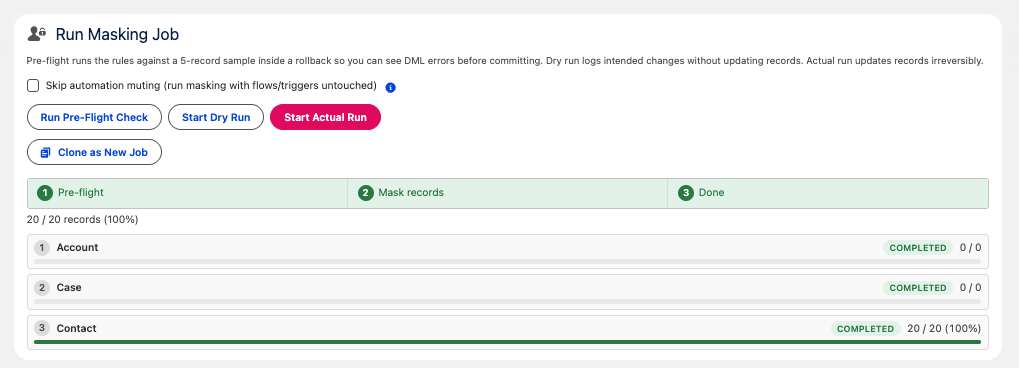Click the Account 0 / 0 count
Screen dimensions: 1019x368
point(970,248)
